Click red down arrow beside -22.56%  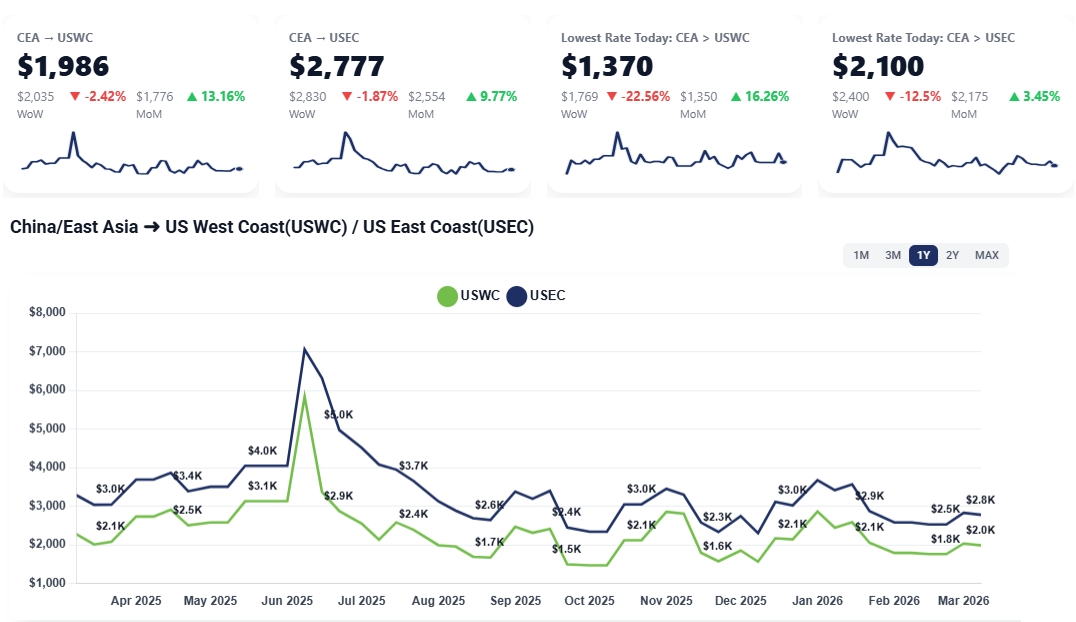pos(611,97)
